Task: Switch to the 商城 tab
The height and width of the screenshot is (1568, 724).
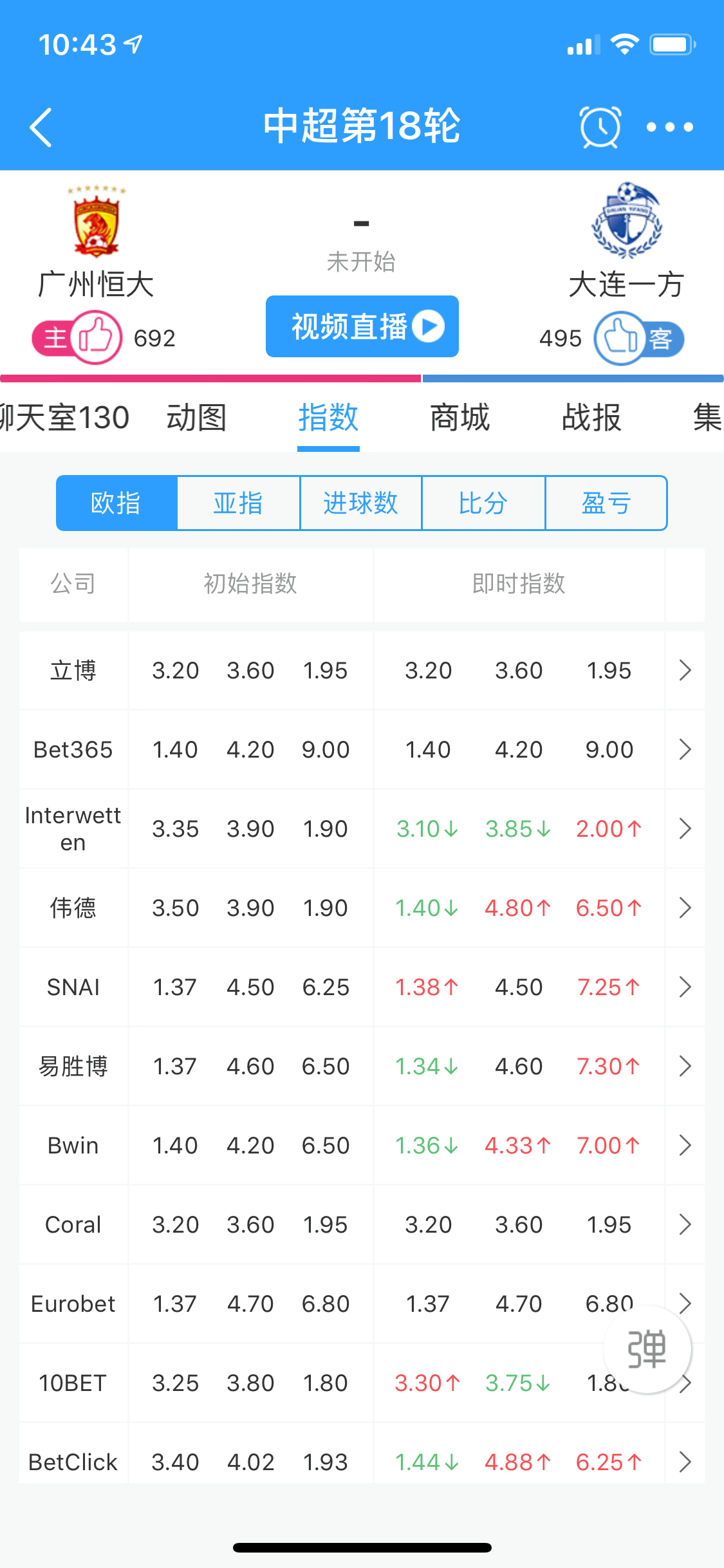Action: click(459, 417)
